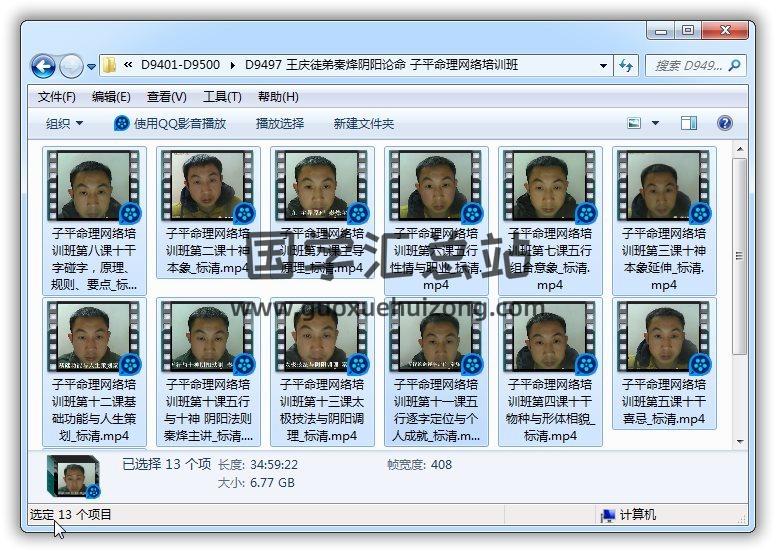Click the refresh button beside address bar

(x=627, y=66)
